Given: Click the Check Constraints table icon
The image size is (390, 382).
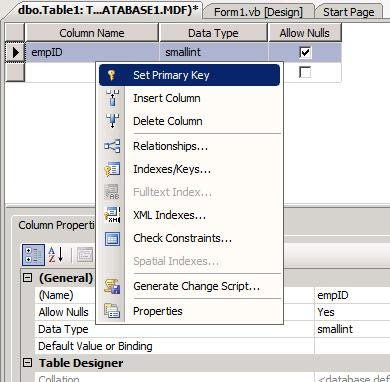Looking at the screenshot, I should click(112, 239).
